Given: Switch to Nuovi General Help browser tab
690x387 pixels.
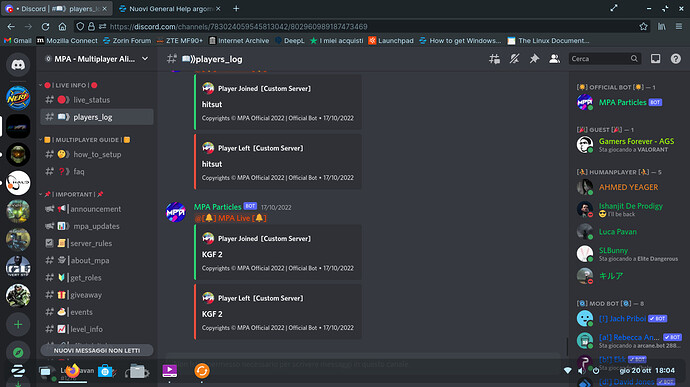Looking at the screenshot, I should 169,8.
